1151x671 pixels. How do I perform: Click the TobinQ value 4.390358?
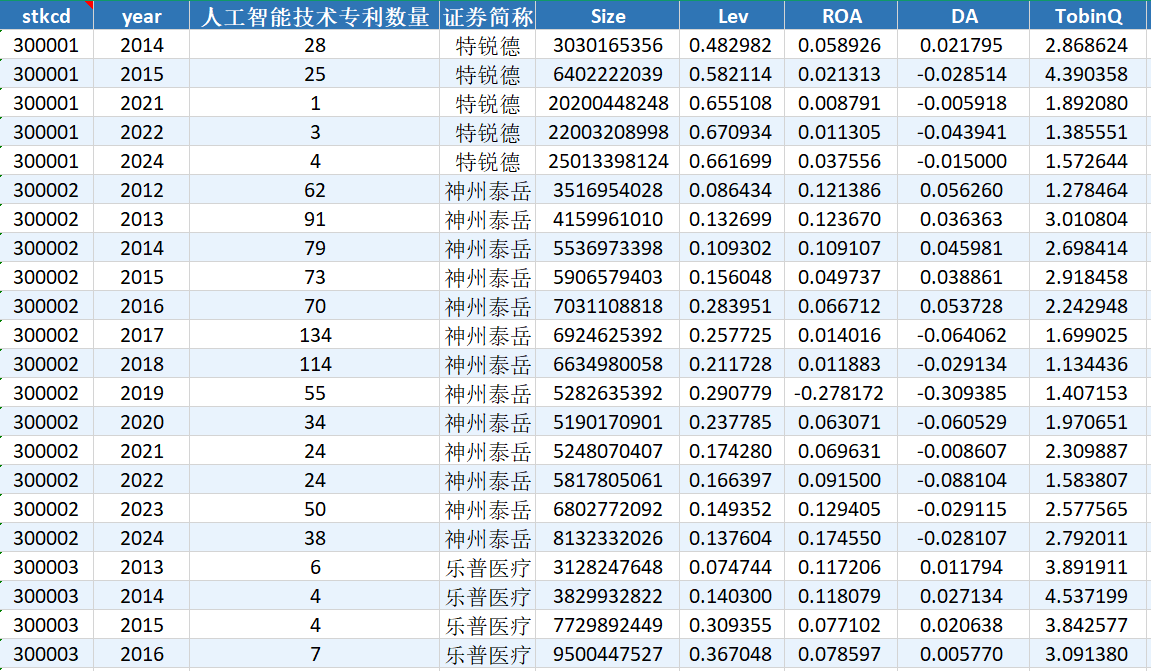pyautogui.click(x=1085, y=75)
